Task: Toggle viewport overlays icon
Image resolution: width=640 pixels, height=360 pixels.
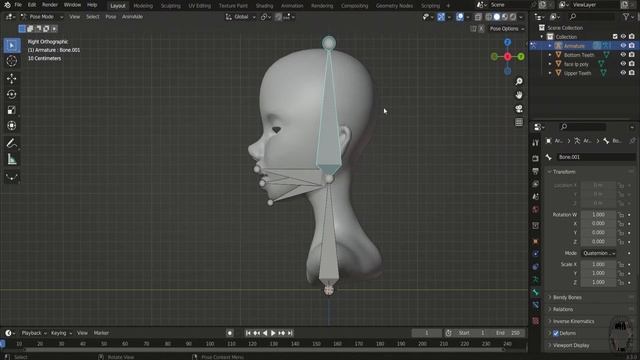Action: click(460, 17)
